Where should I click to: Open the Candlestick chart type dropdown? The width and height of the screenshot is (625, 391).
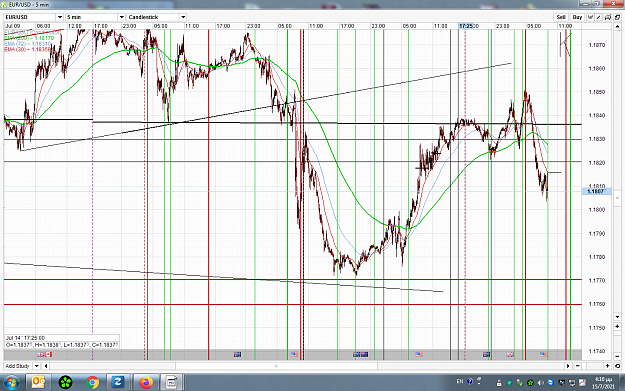tap(183, 17)
